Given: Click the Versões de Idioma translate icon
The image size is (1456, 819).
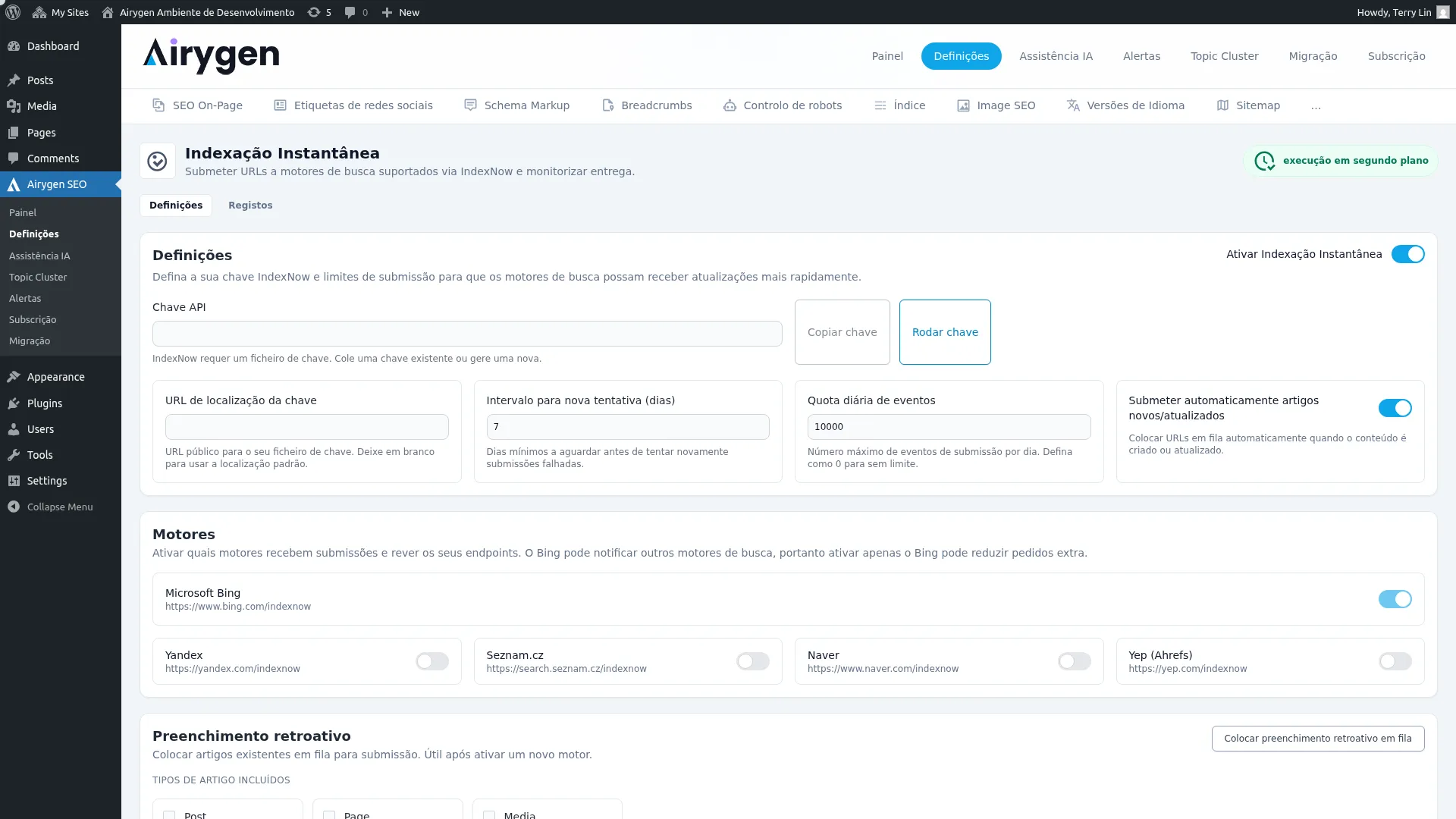Looking at the screenshot, I should pos(1073,105).
